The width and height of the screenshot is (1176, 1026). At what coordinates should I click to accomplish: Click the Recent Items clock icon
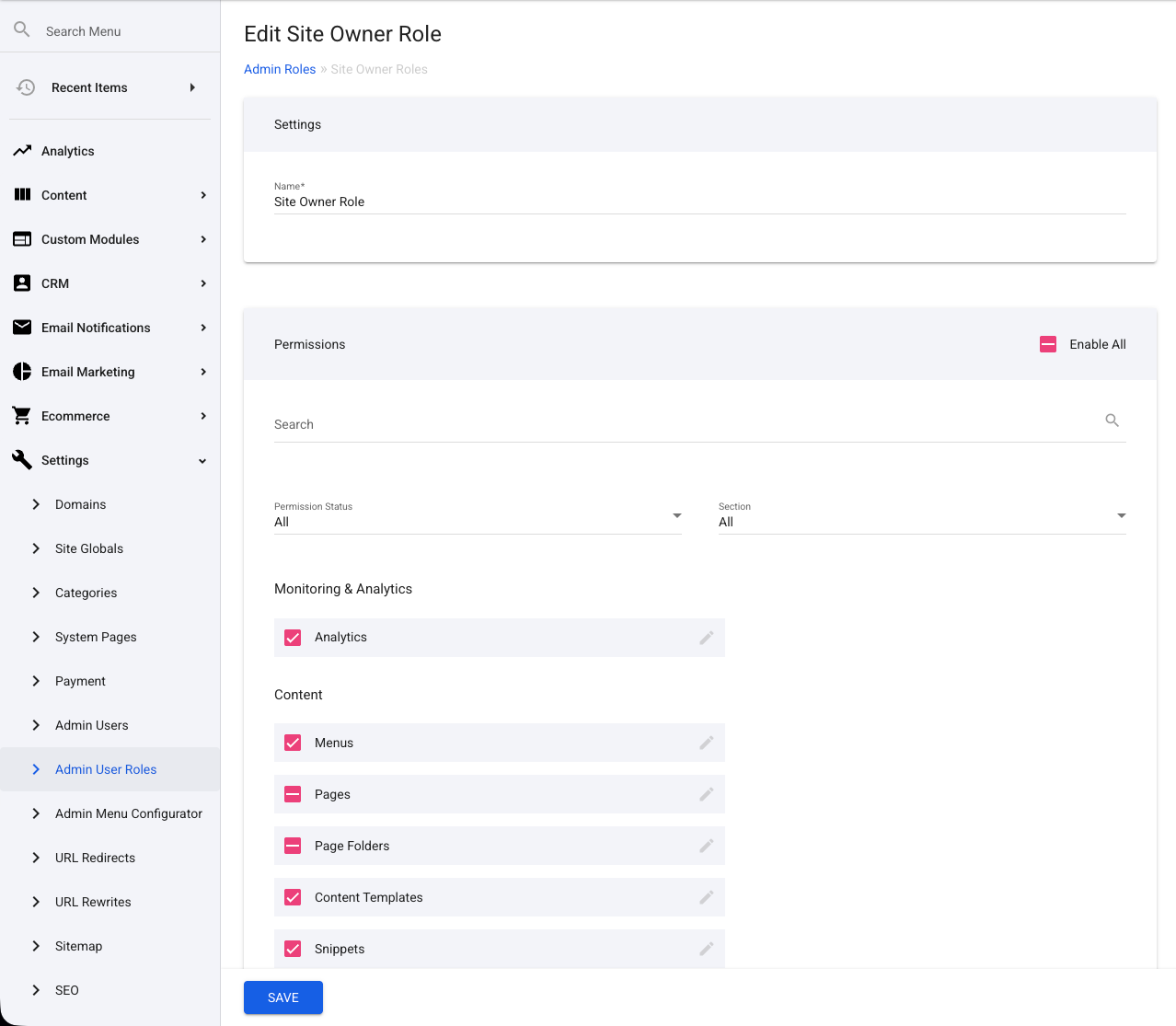25,86
